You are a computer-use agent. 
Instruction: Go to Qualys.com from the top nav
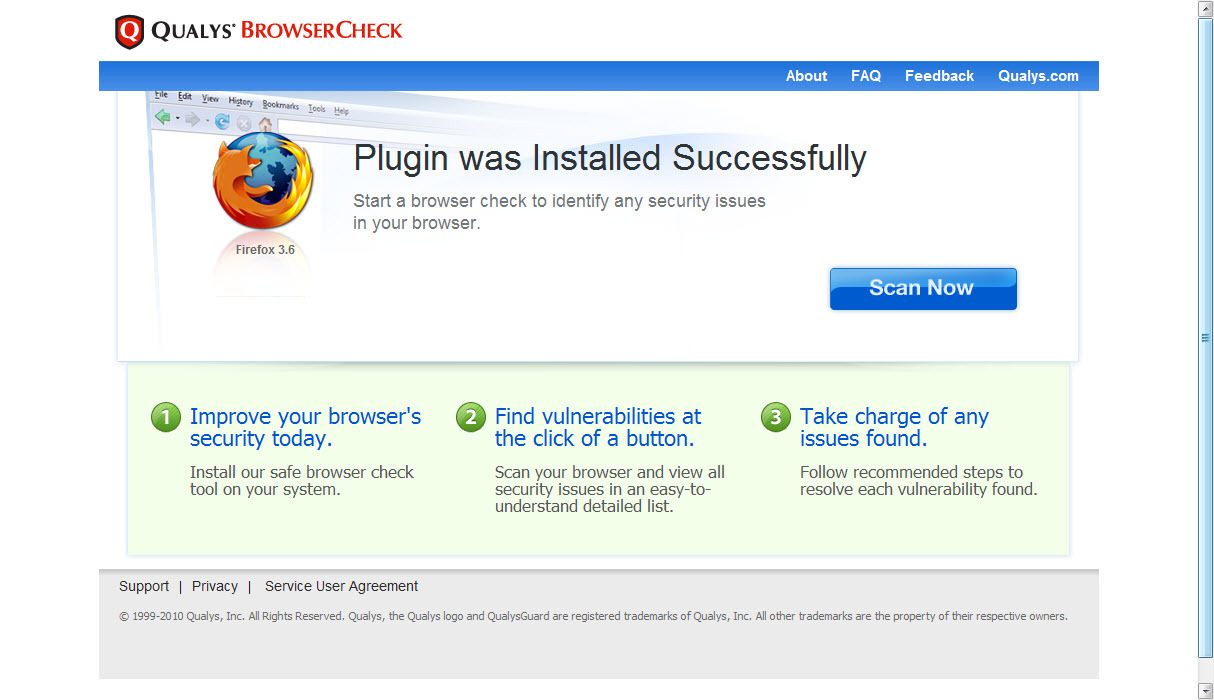[x=1038, y=76]
